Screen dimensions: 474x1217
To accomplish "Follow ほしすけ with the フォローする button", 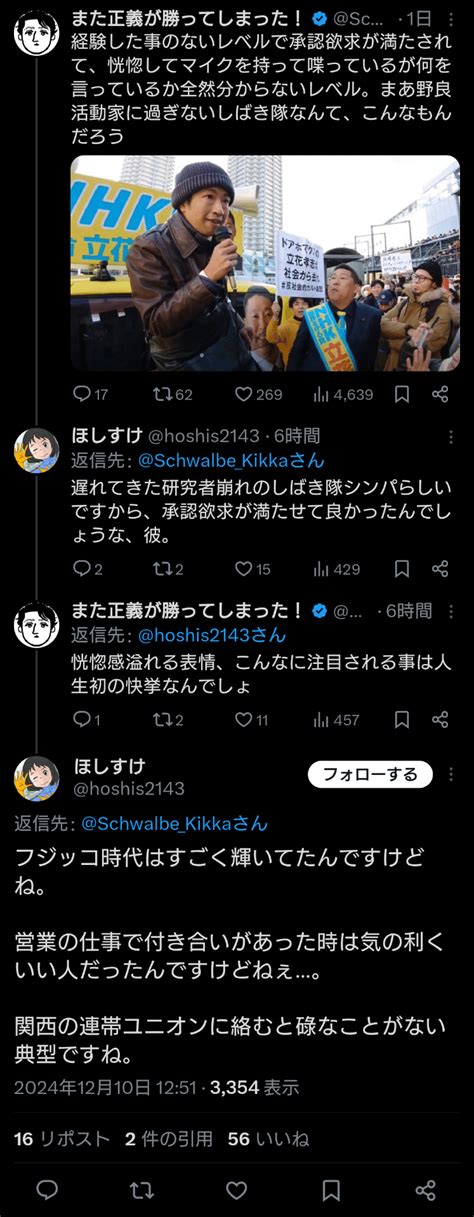I will [370, 775].
